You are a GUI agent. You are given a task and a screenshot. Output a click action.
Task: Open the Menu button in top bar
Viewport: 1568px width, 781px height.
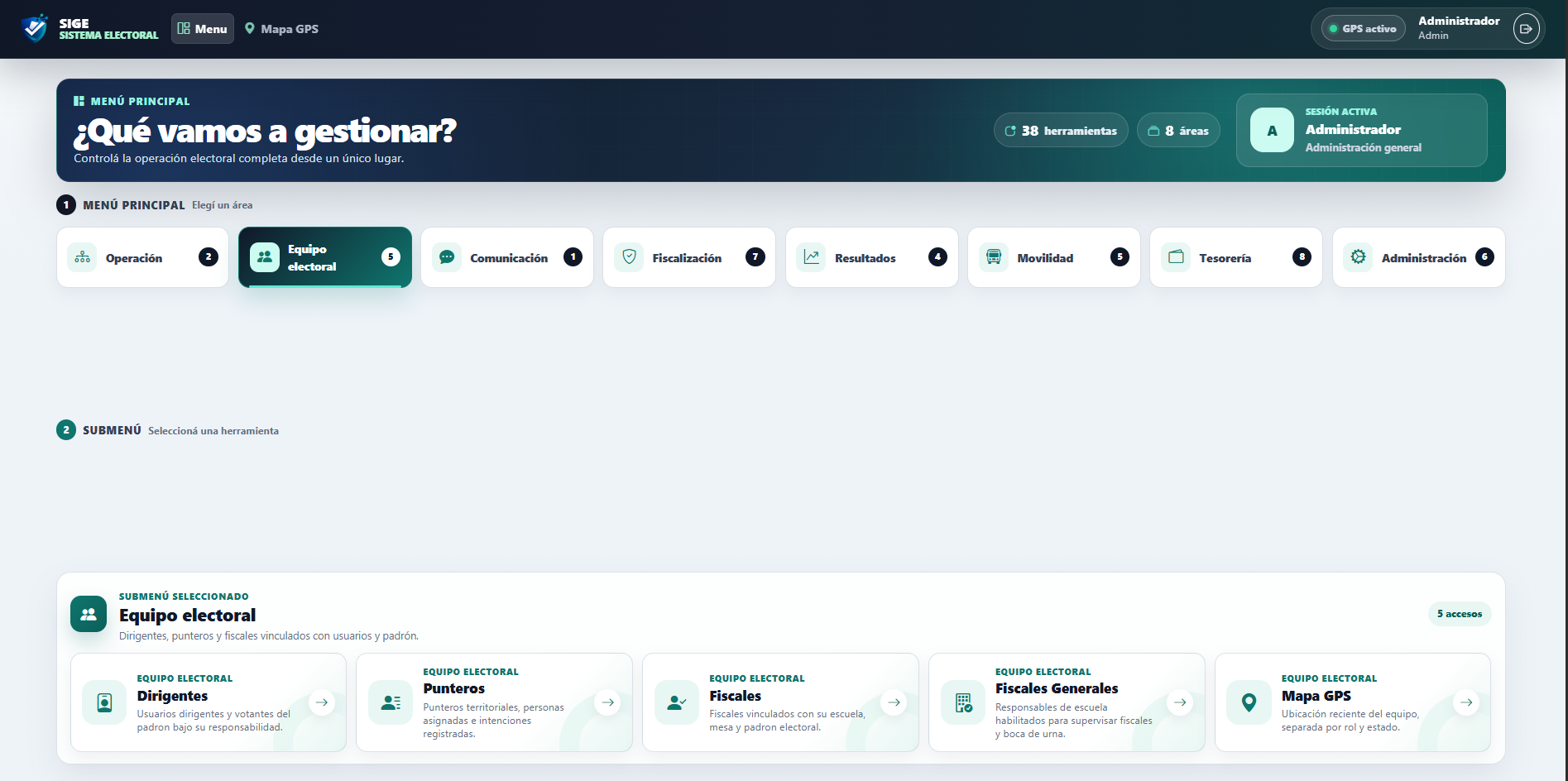tap(203, 29)
